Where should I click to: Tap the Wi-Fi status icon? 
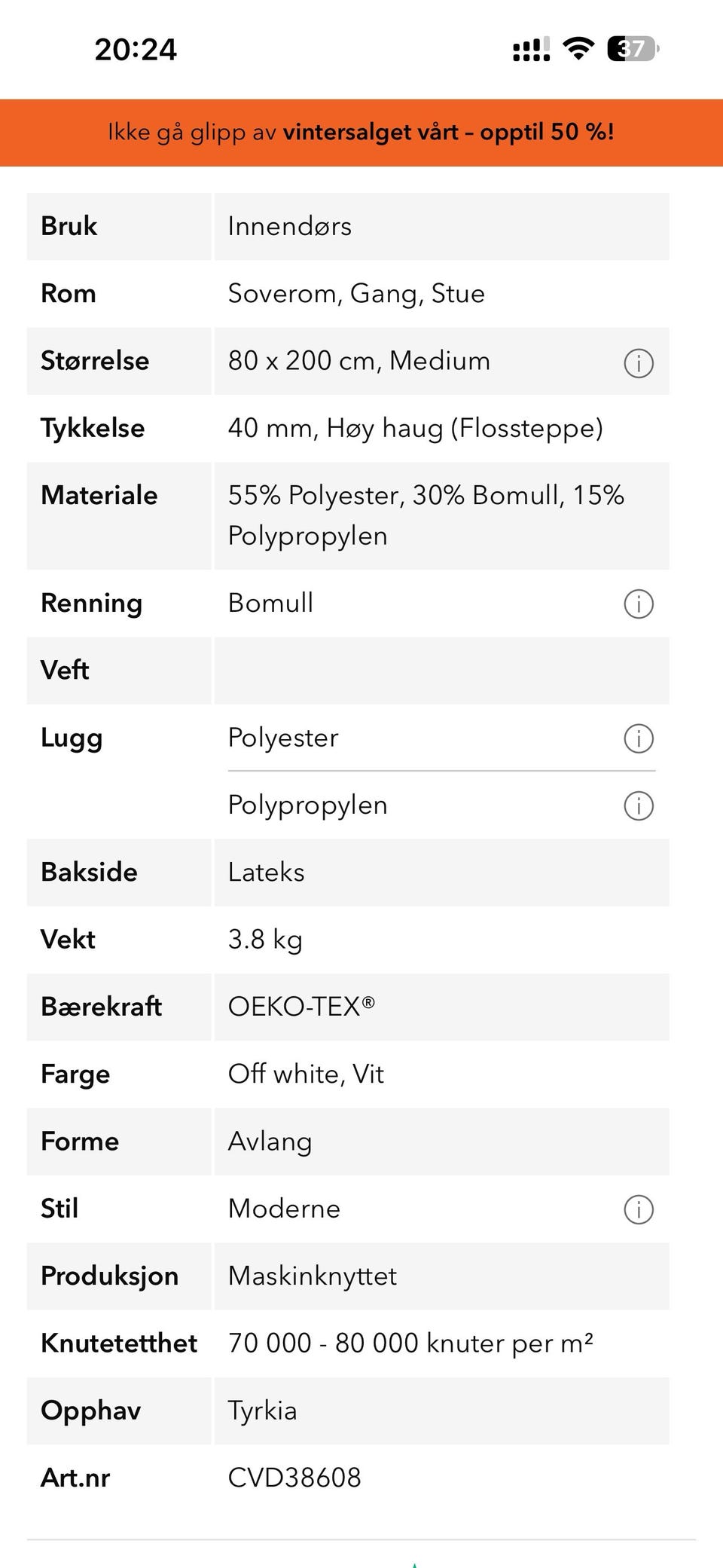click(x=578, y=49)
